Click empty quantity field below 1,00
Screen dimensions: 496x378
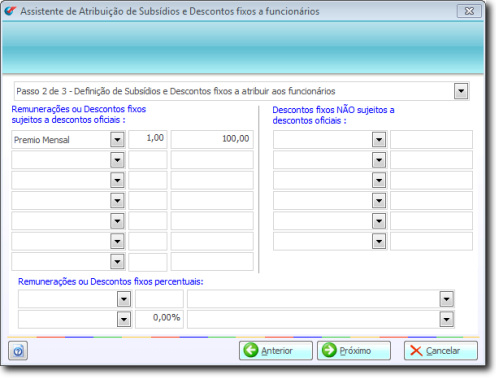pyautogui.click(x=148, y=160)
